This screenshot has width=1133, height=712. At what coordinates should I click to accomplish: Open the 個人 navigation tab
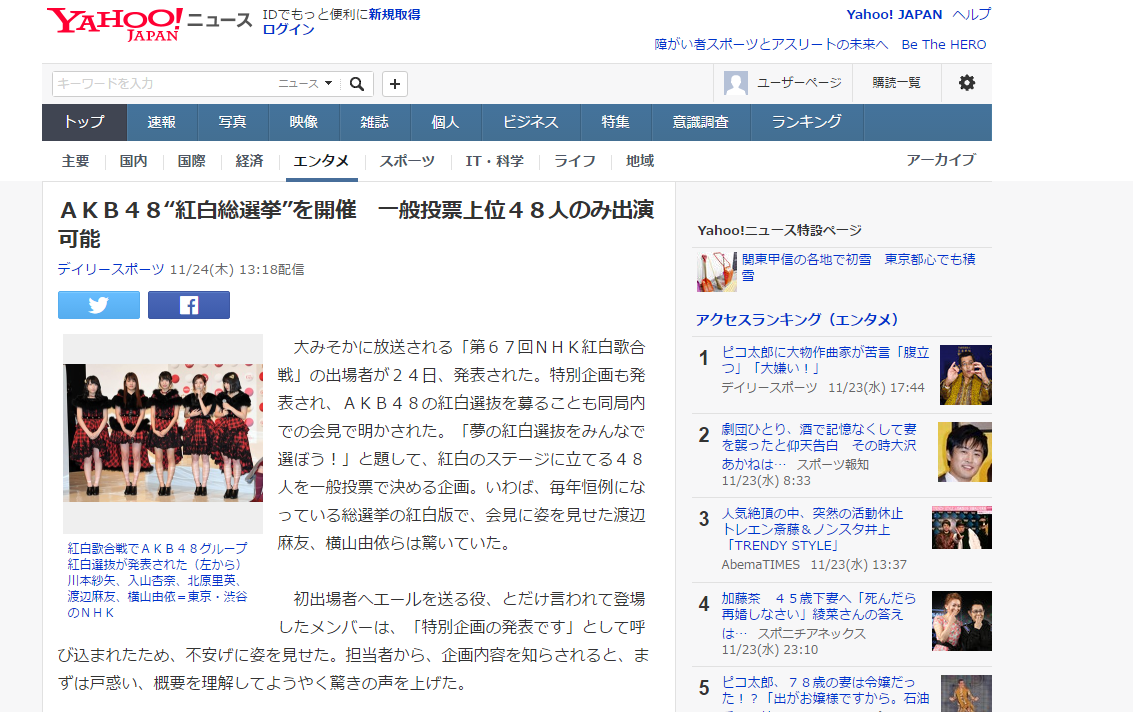pos(445,122)
